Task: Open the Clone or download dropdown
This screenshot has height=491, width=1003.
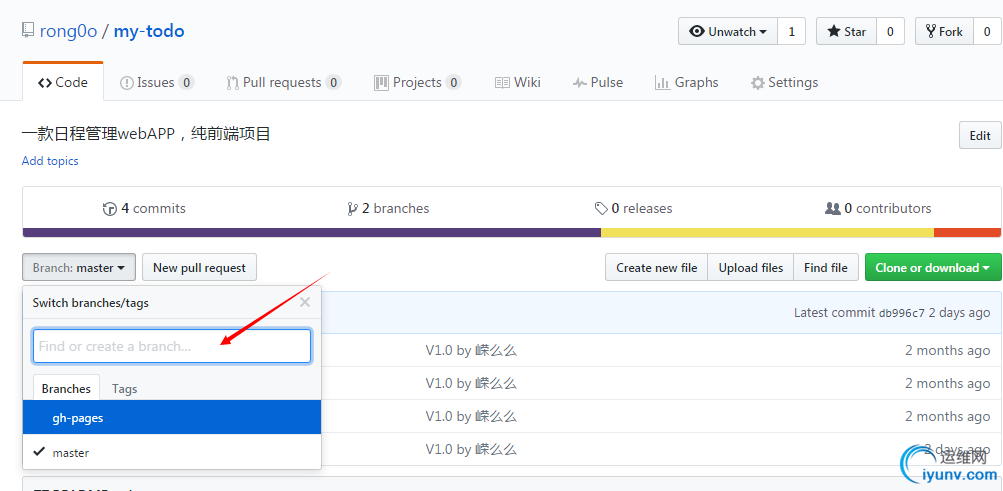Action: (x=933, y=267)
